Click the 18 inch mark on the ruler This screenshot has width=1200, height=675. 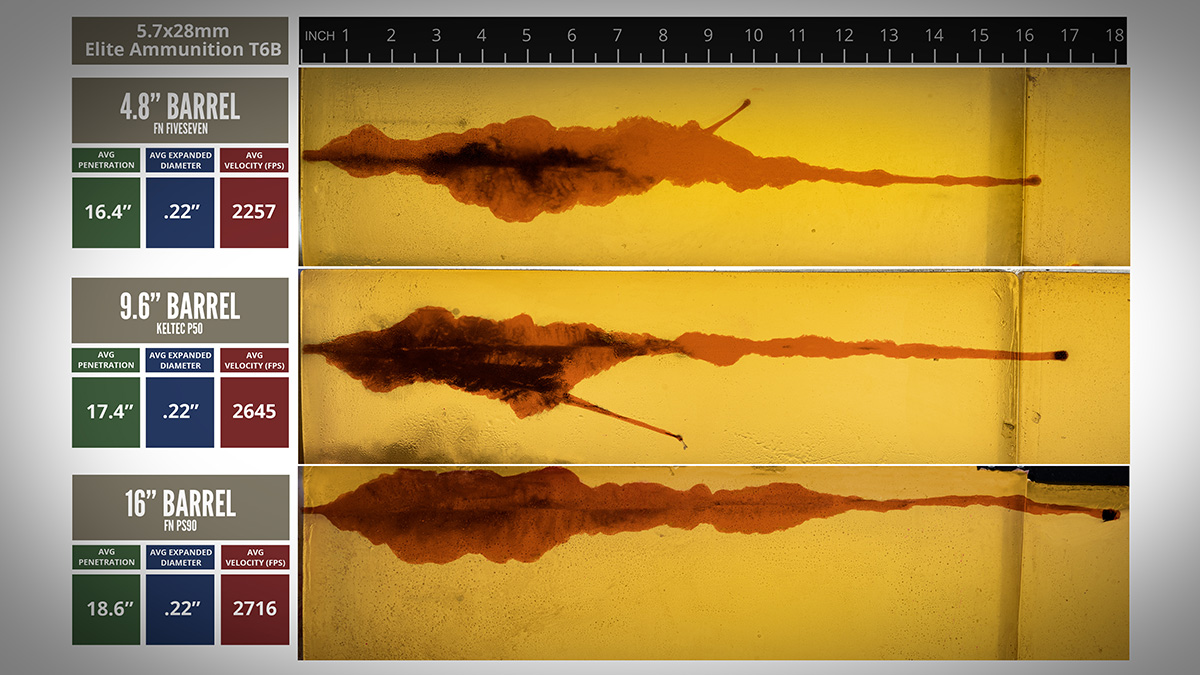tap(1114, 36)
